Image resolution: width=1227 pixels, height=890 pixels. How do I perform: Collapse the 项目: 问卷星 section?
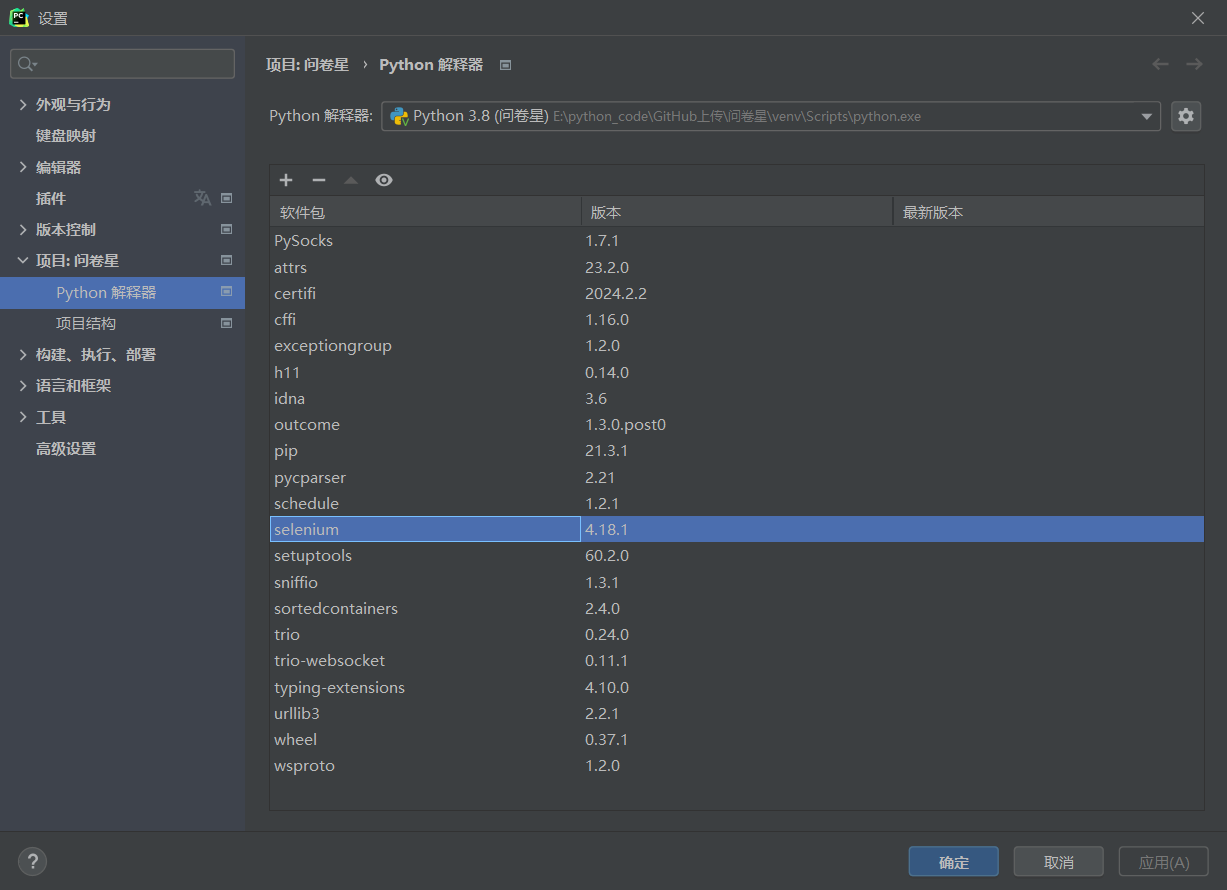[x=23, y=260]
